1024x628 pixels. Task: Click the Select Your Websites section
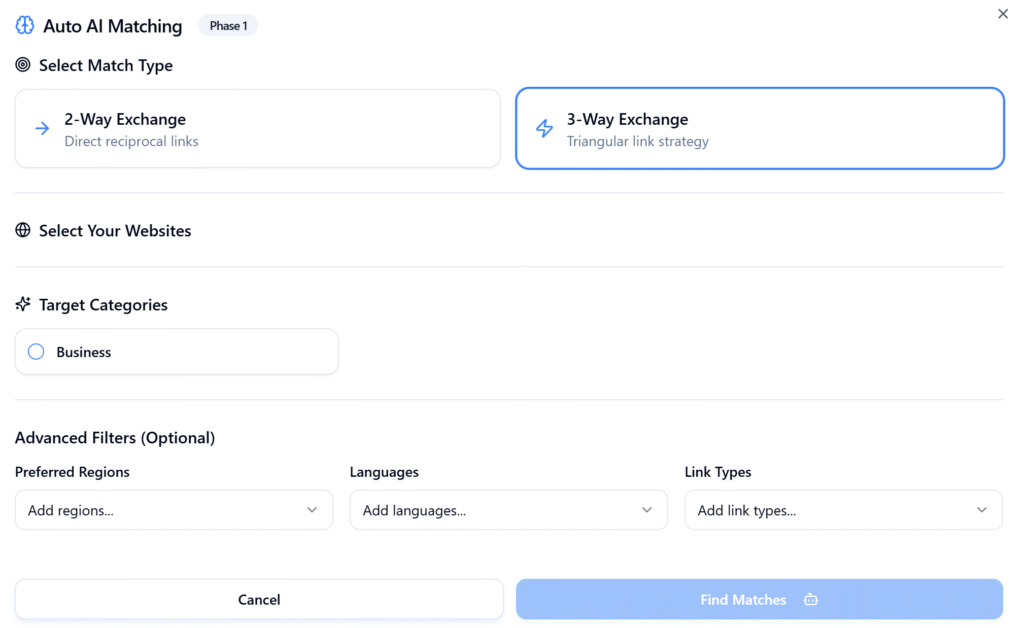(x=114, y=230)
